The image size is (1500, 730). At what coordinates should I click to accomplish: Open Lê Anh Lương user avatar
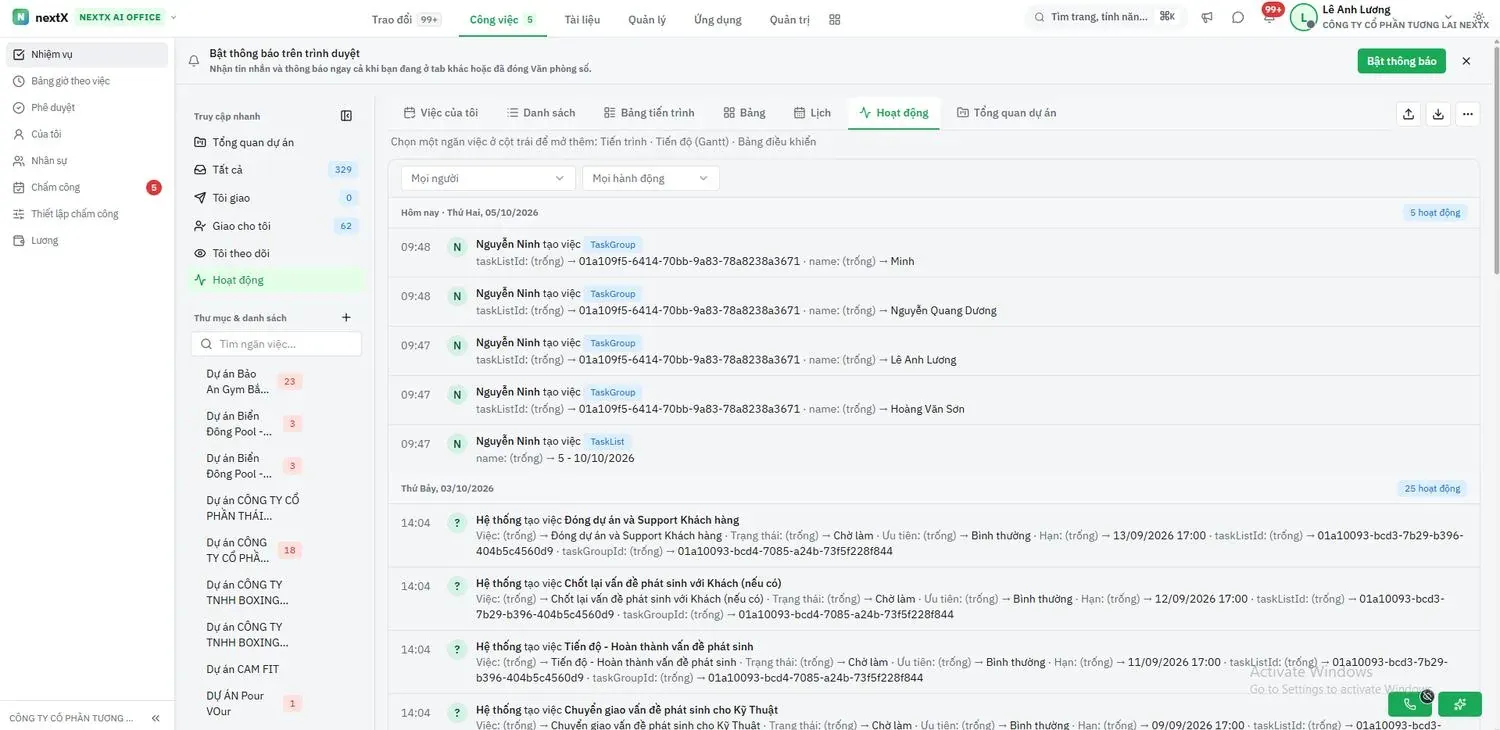(1303, 18)
